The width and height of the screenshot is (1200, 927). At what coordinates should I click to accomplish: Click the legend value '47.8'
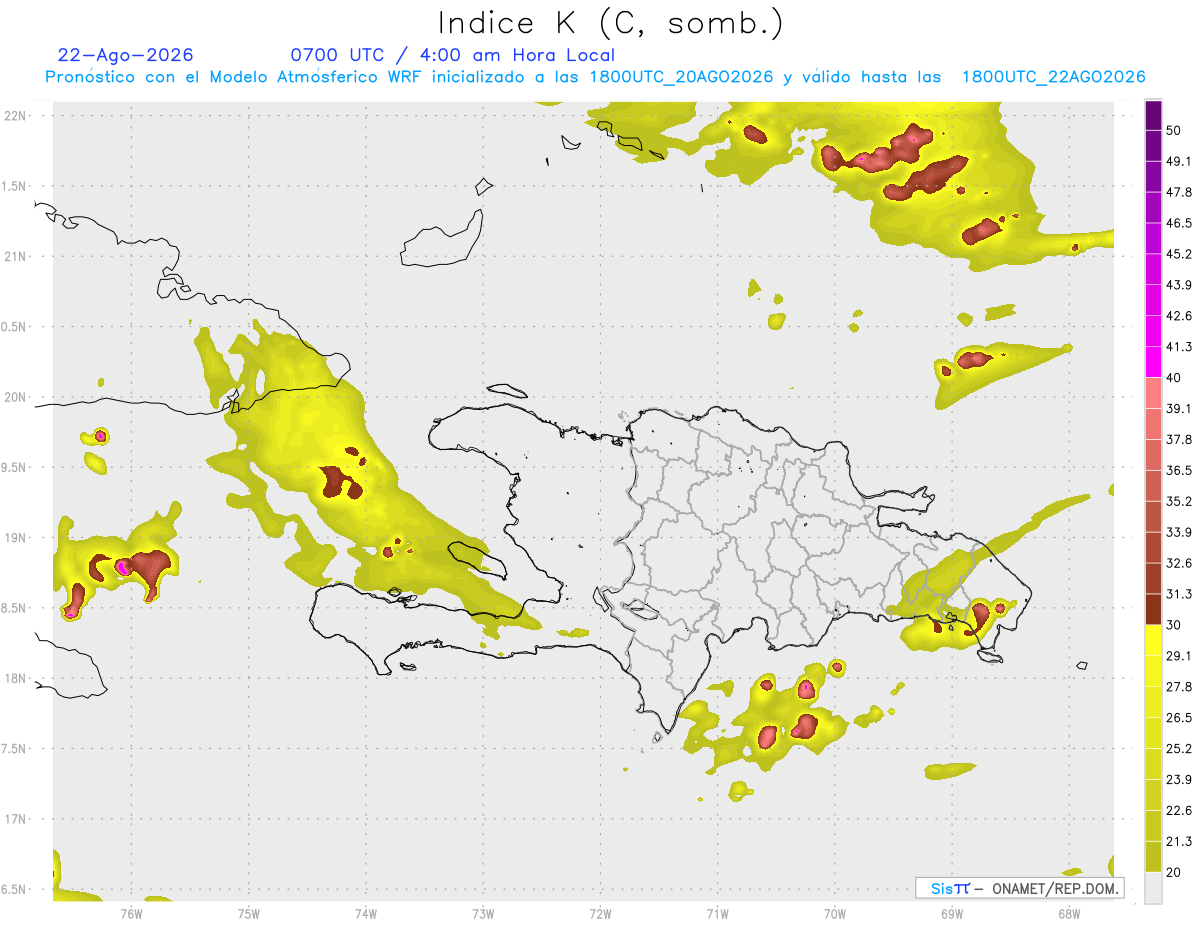pyautogui.click(x=1179, y=193)
